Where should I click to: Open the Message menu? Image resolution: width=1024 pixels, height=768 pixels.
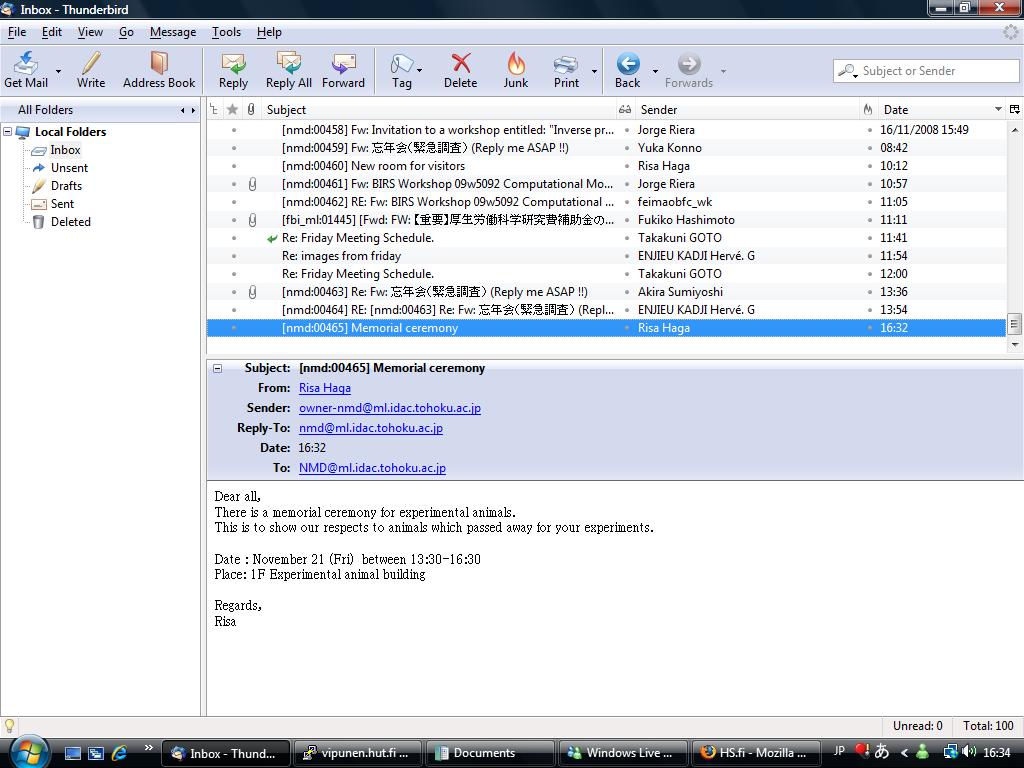[173, 32]
